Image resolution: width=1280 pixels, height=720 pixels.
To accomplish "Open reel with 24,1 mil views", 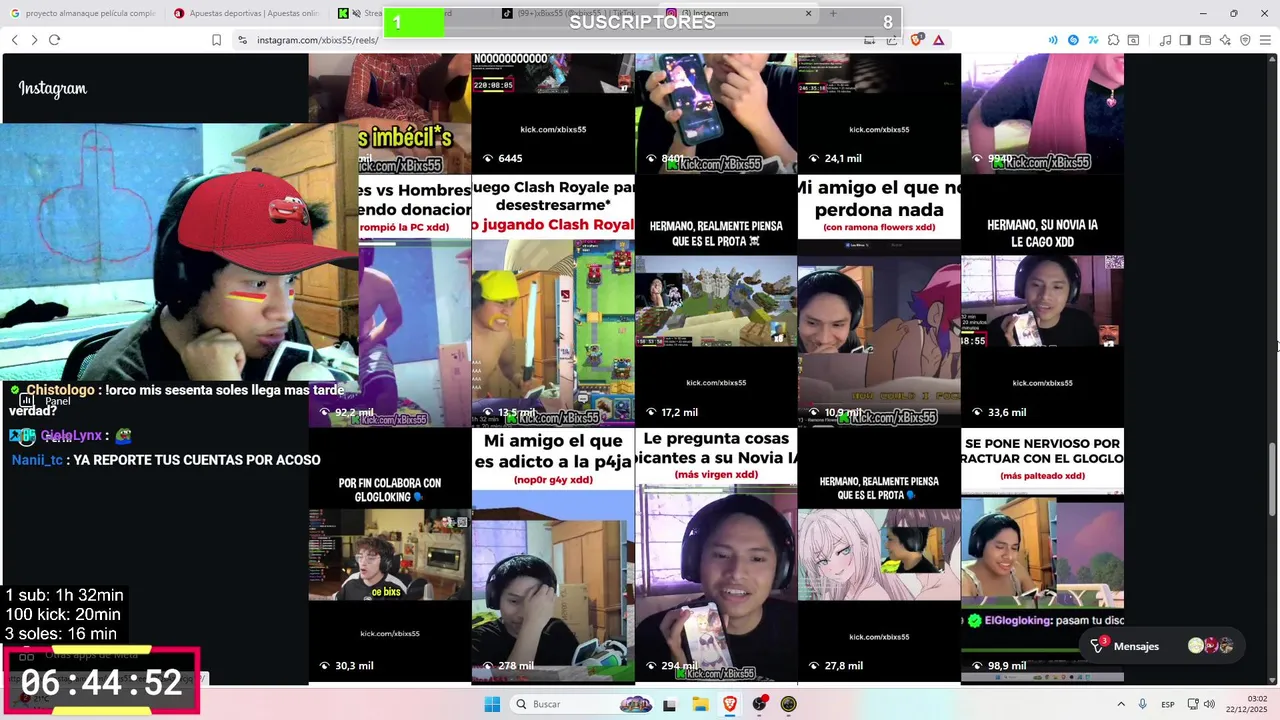I will [x=879, y=113].
